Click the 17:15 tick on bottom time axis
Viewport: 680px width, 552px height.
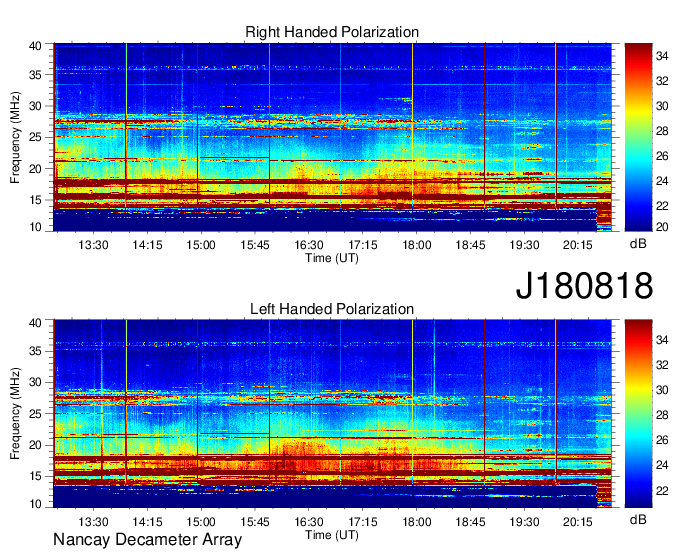coord(363,522)
